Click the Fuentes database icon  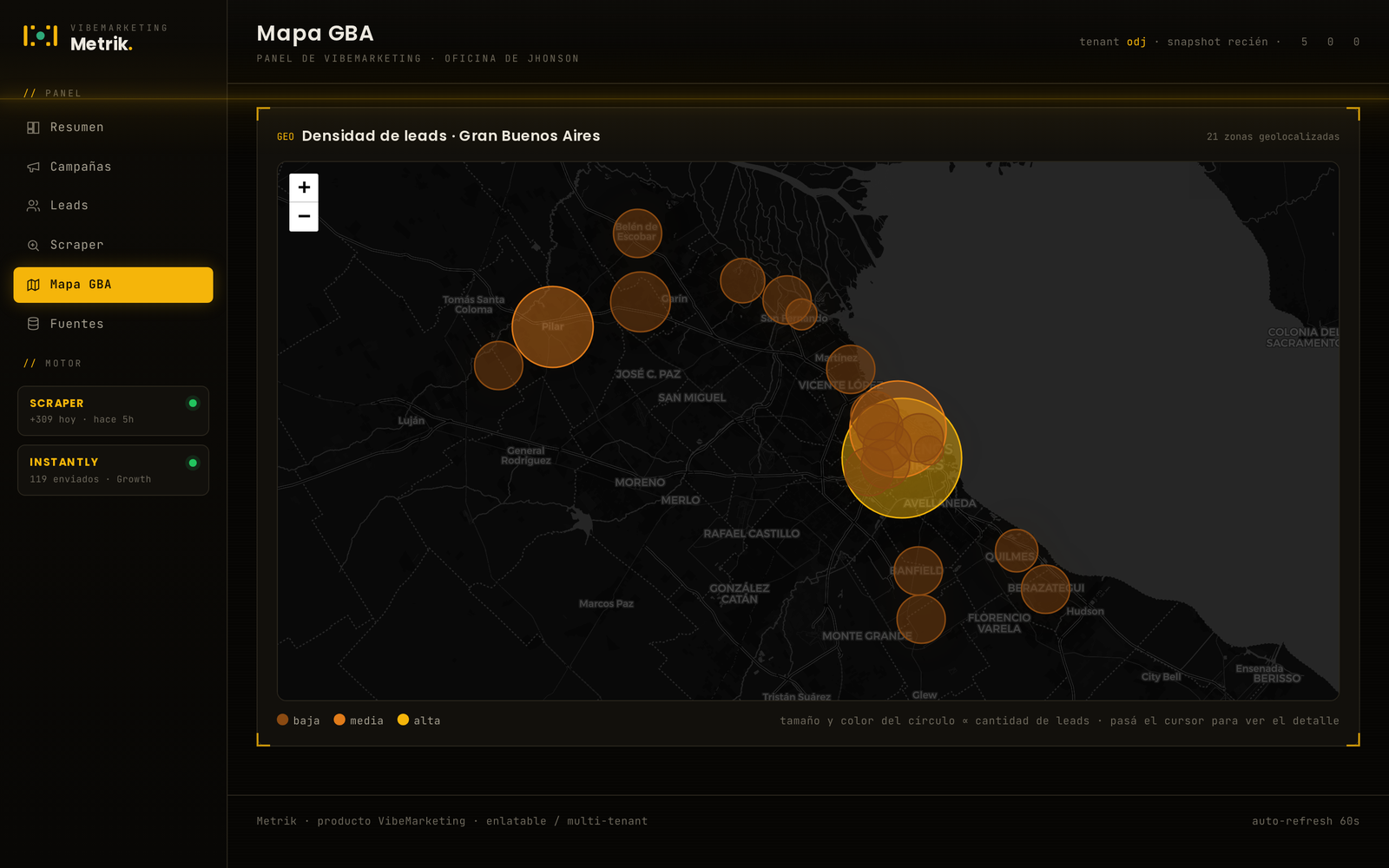coord(33,324)
